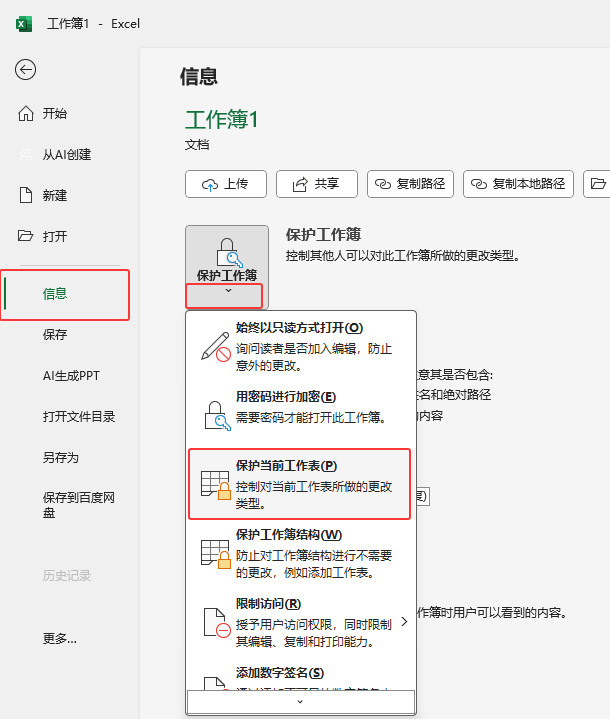Click the share arrow icon in 共享
The height and width of the screenshot is (719, 610).
(300, 184)
